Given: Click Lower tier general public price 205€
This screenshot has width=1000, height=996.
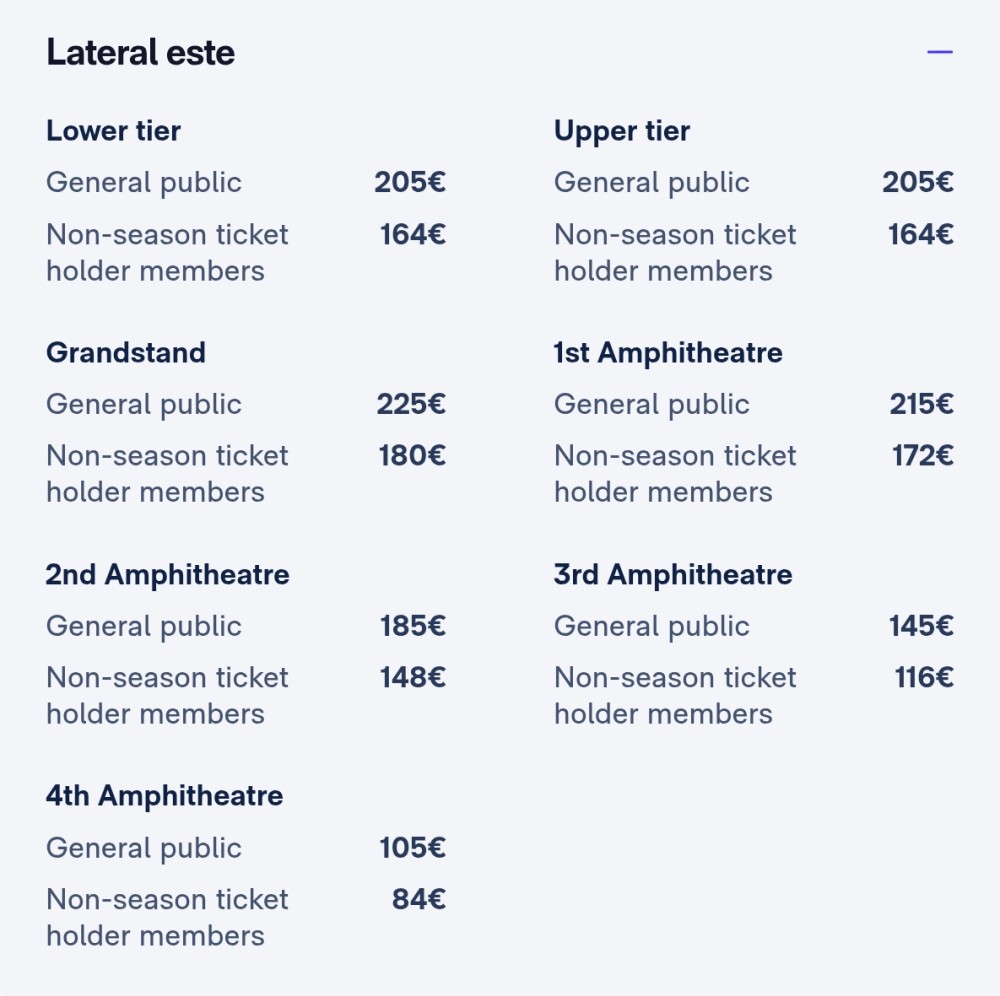Looking at the screenshot, I should coord(410,182).
